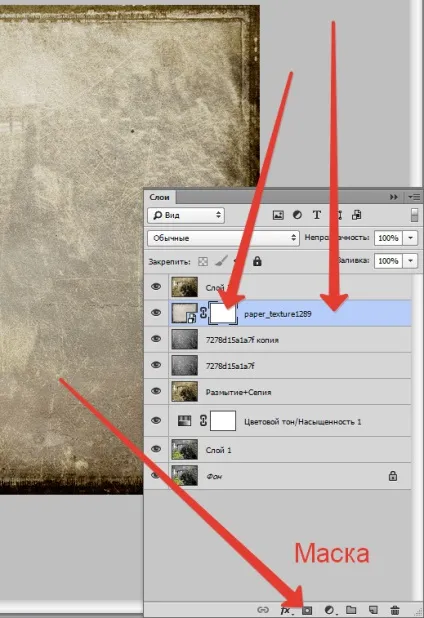Click the topmost layer's thumbnail

click(x=184, y=287)
